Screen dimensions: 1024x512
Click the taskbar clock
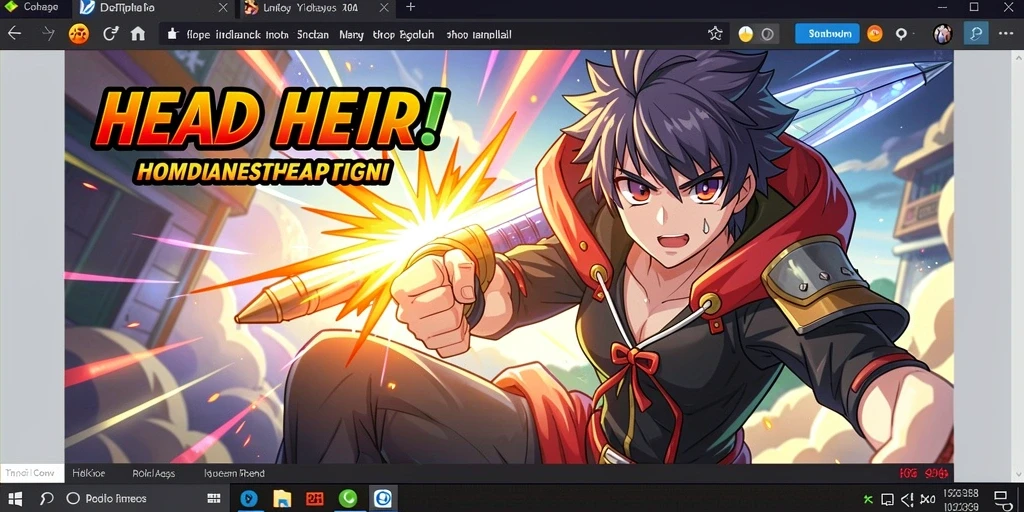(961, 500)
